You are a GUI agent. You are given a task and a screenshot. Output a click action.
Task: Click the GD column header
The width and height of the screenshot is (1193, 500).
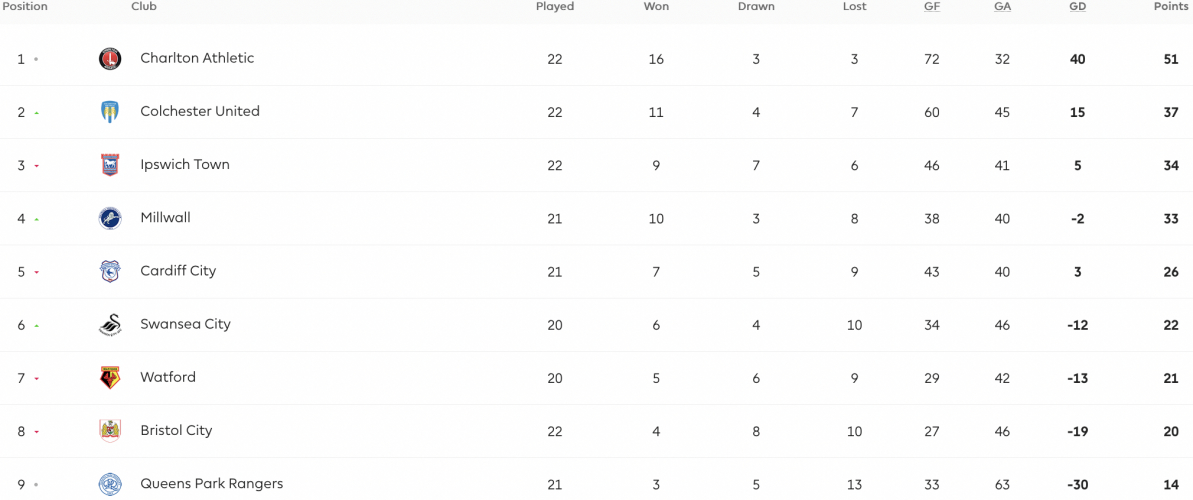tap(1077, 7)
